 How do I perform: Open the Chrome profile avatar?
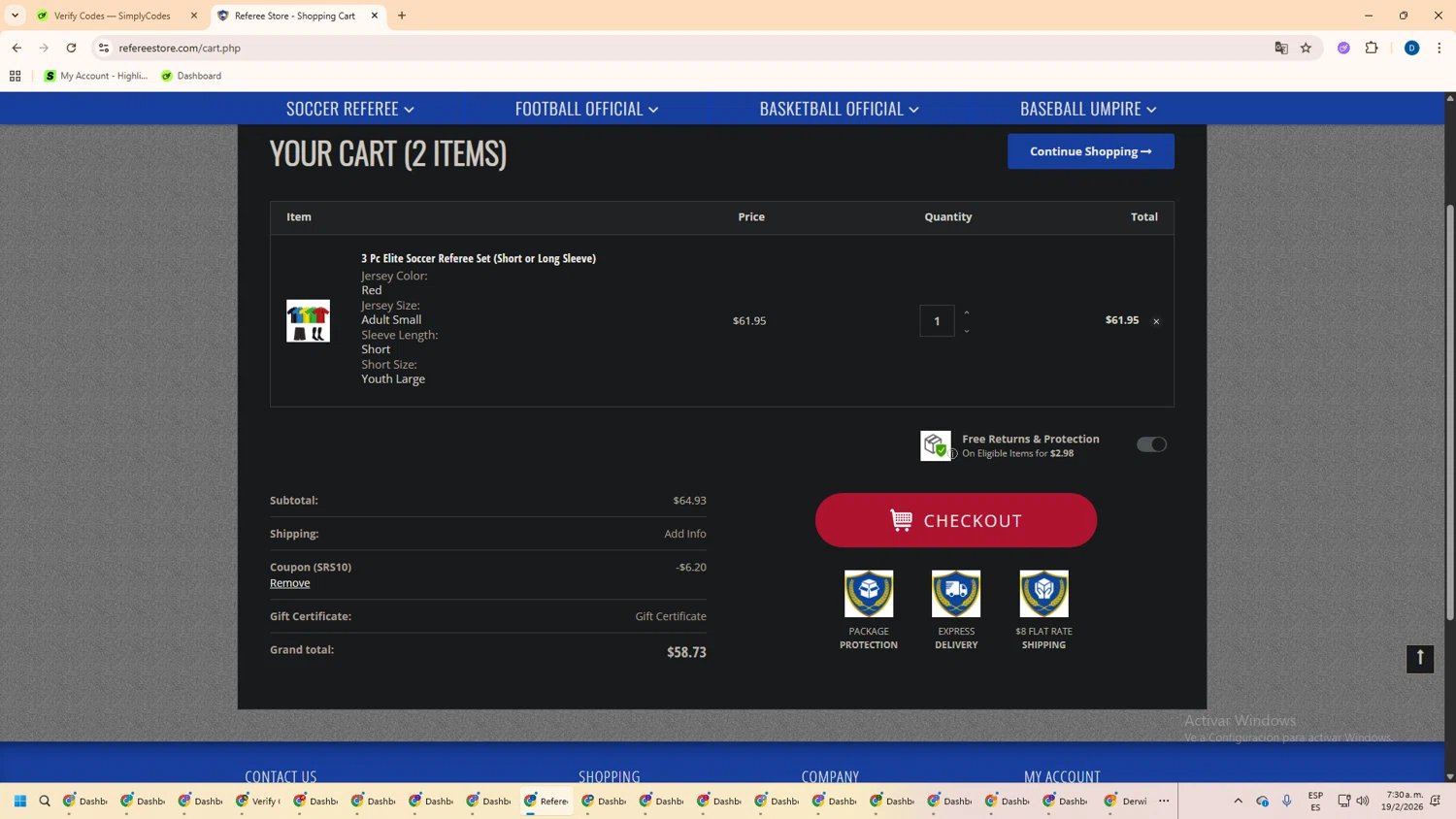1412,48
